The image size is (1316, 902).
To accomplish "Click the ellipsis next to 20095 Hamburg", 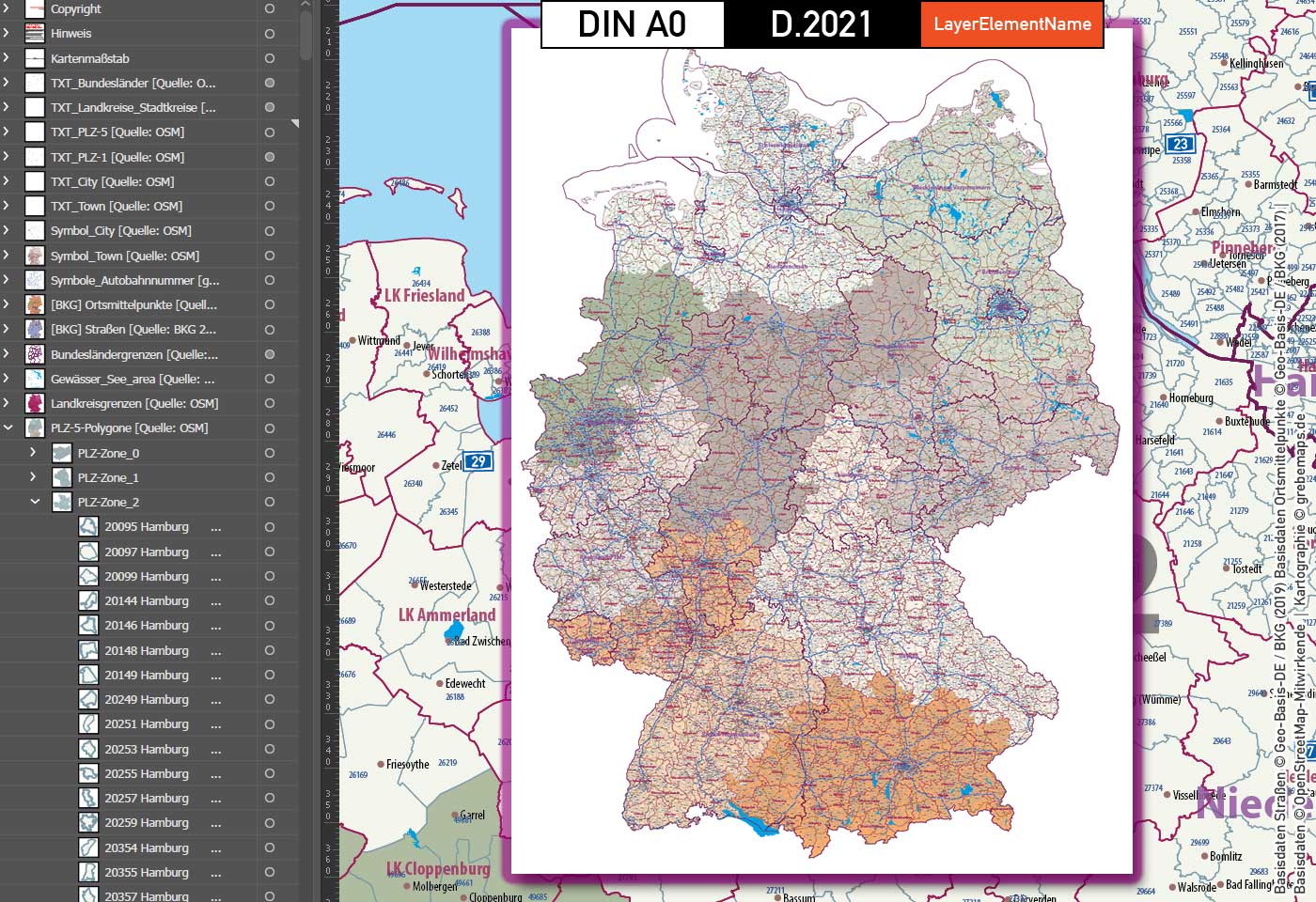I will 217,526.
